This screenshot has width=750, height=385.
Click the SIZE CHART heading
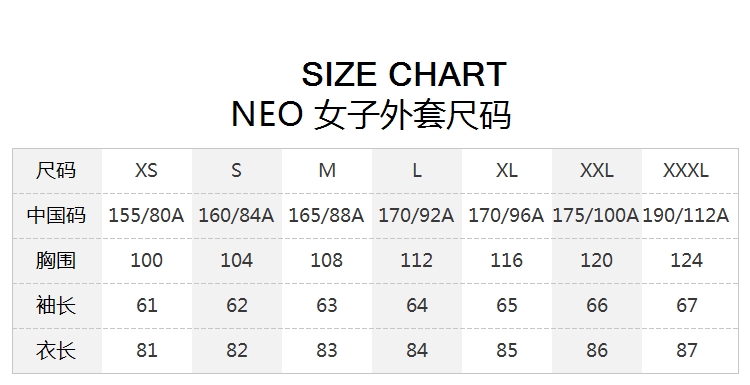pyautogui.click(x=404, y=75)
